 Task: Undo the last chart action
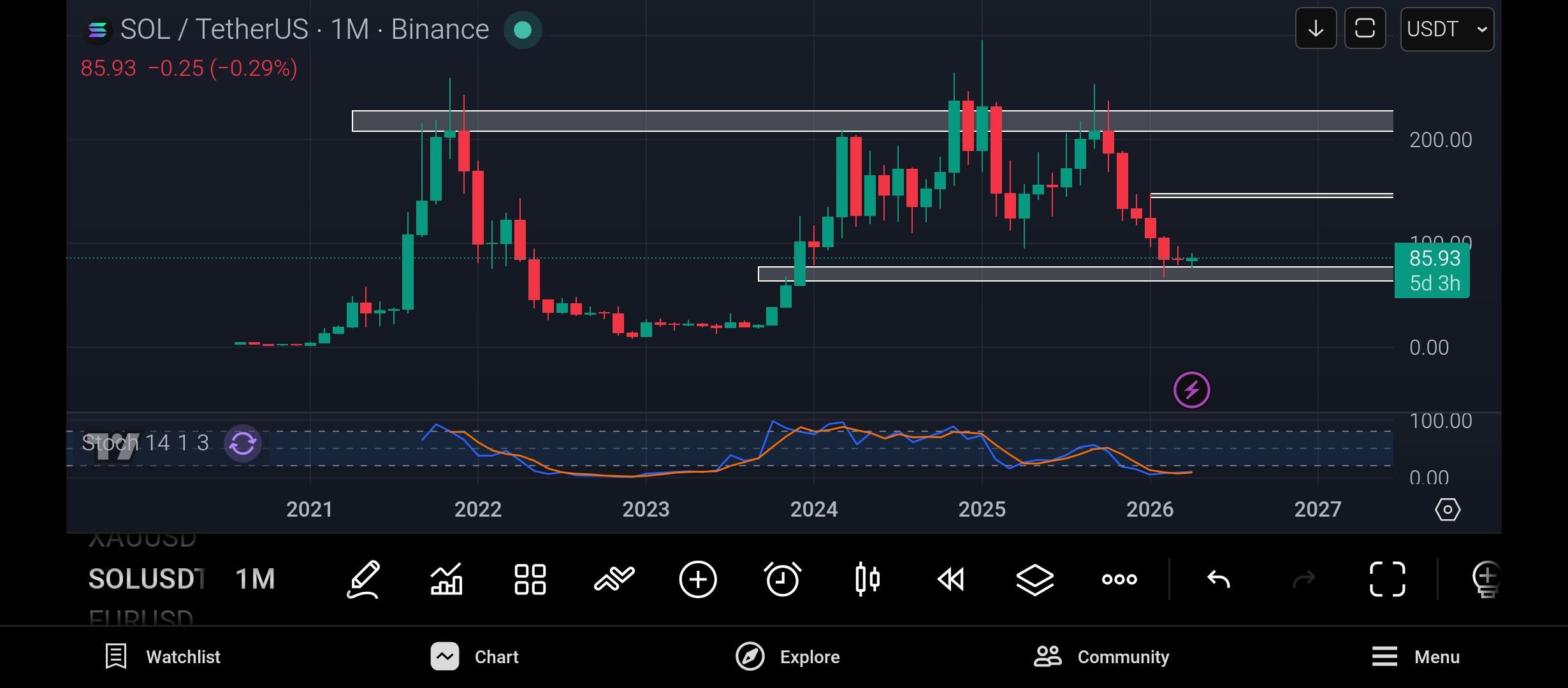(x=1218, y=579)
